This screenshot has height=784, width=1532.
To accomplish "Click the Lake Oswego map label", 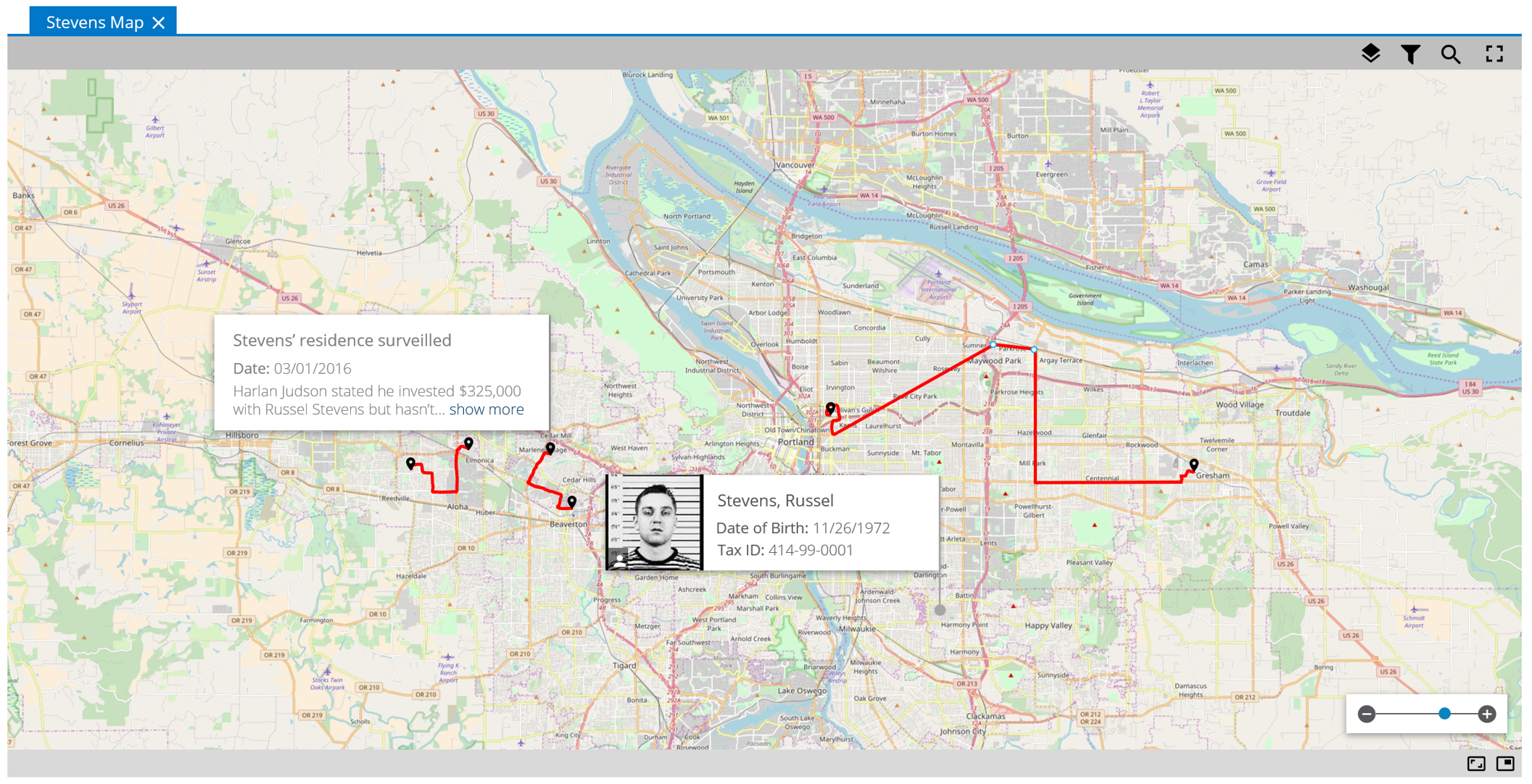I will pos(802,691).
